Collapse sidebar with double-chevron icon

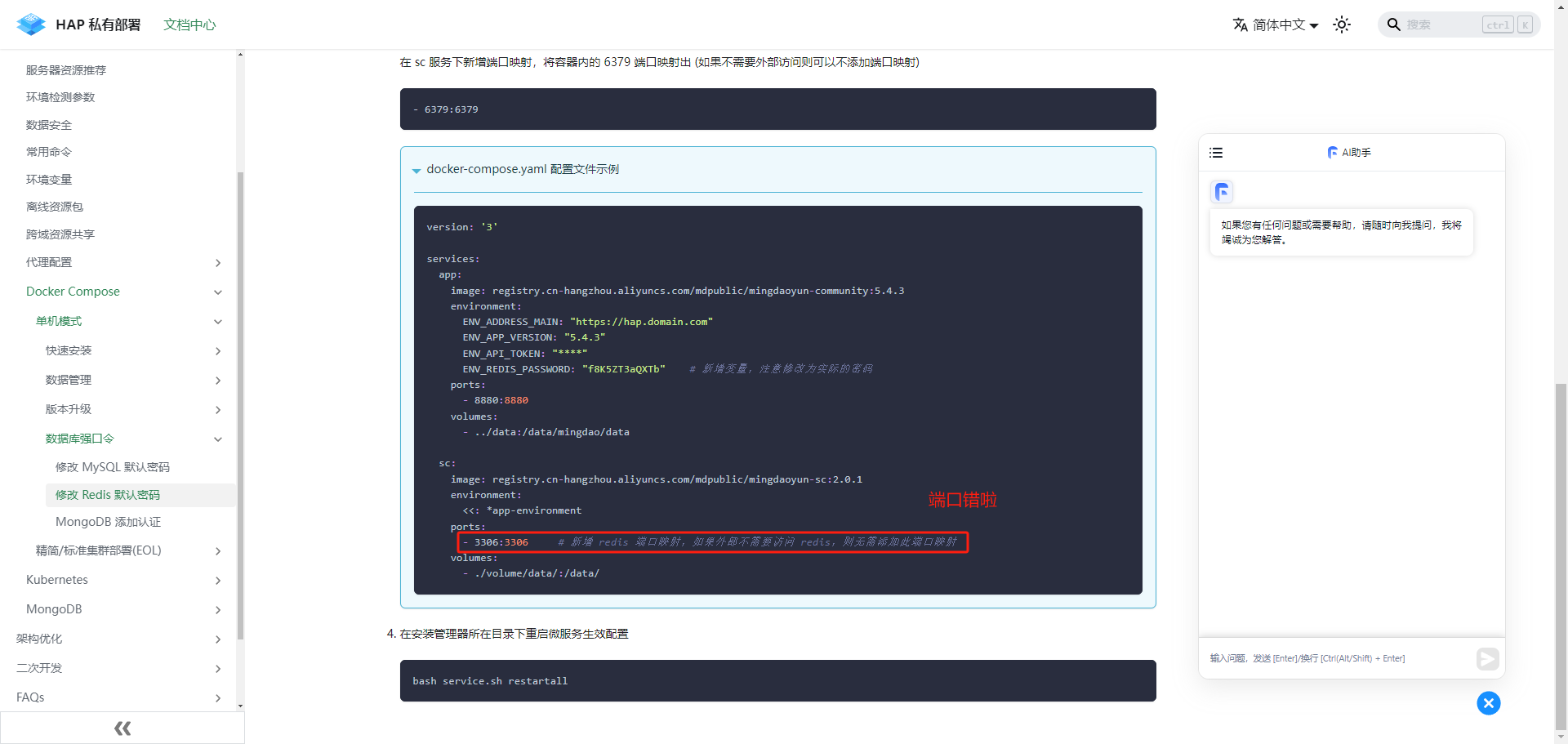[x=122, y=728]
